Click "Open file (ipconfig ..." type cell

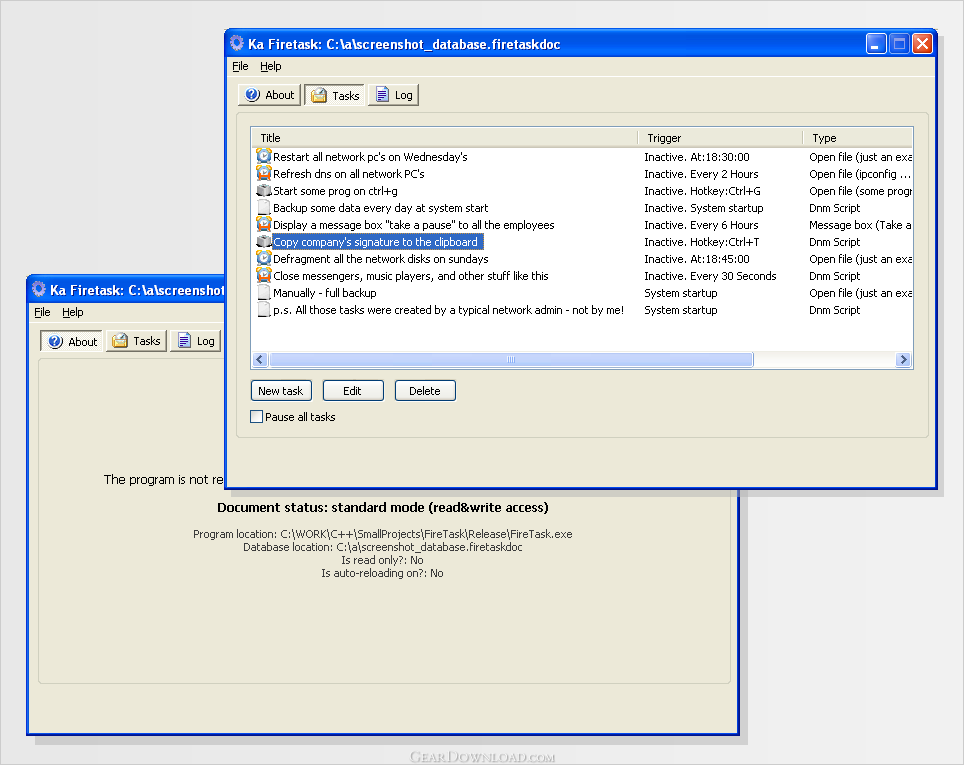(x=859, y=174)
